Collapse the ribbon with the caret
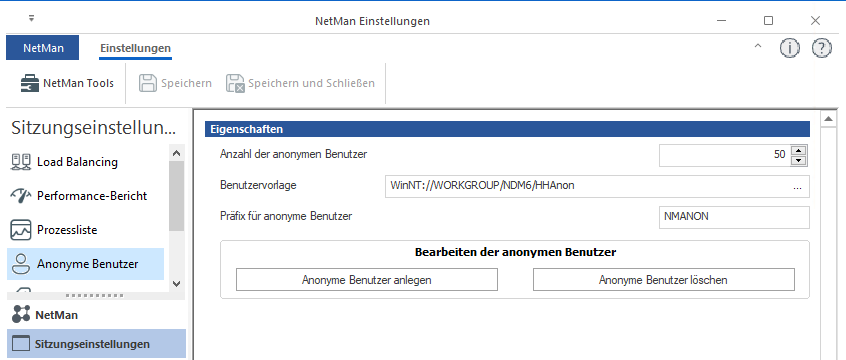The image size is (846, 360). (x=758, y=46)
